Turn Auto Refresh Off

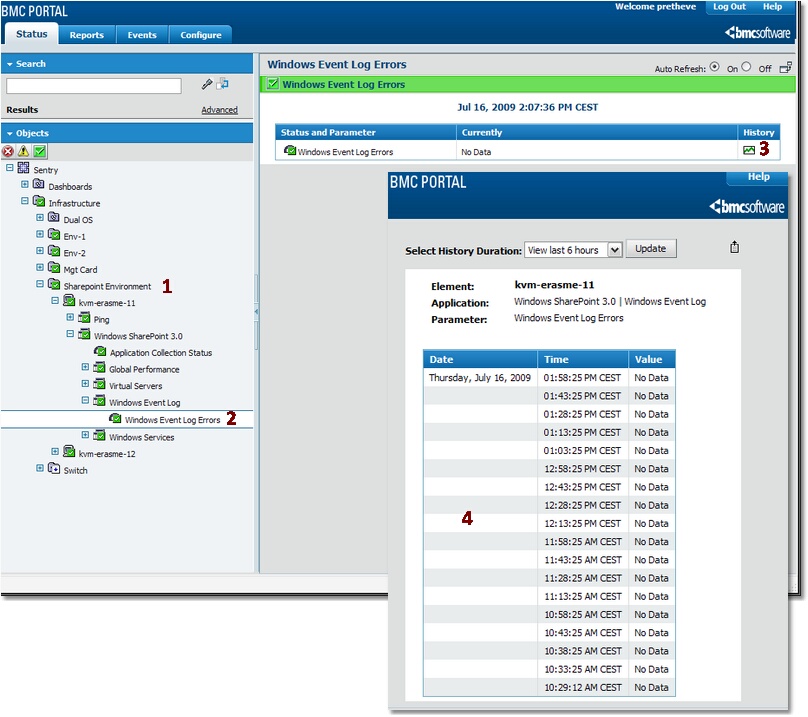746,66
